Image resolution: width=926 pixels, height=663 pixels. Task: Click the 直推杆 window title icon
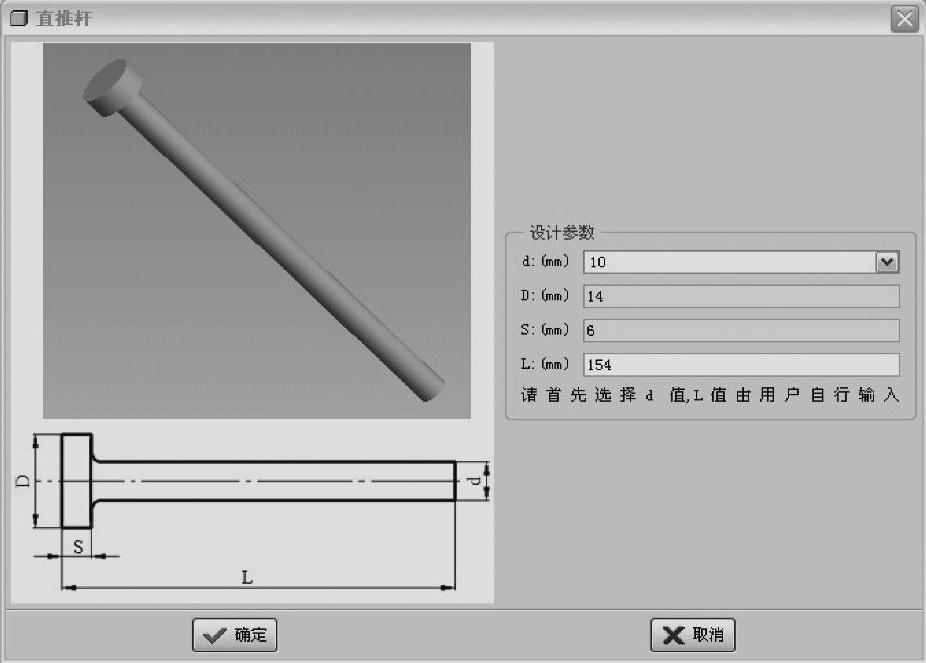point(18,18)
